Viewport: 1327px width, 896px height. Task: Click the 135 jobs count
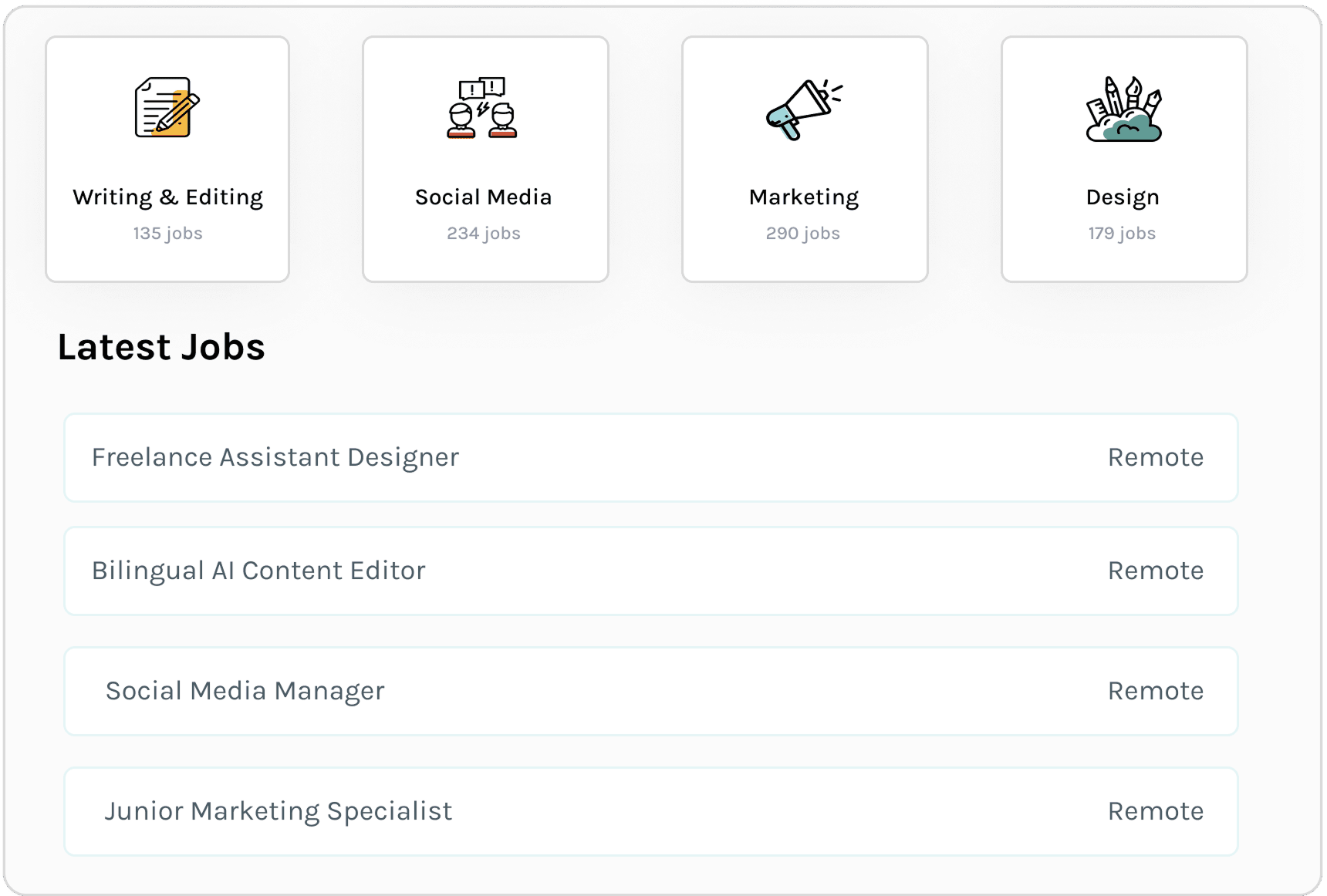tap(167, 233)
